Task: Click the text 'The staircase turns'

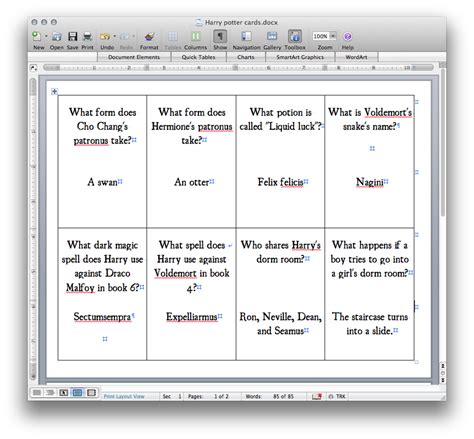Action: click(370, 317)
